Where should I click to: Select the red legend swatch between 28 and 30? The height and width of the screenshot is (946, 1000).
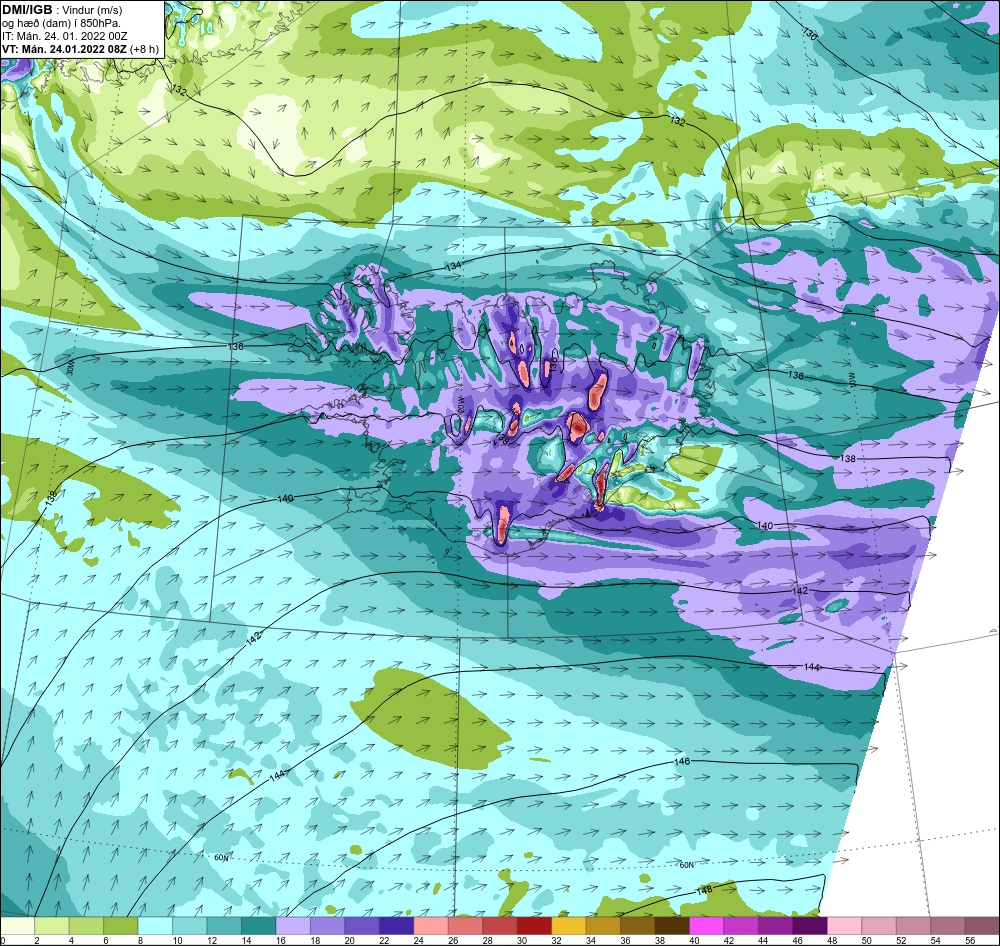pos(499,926)
